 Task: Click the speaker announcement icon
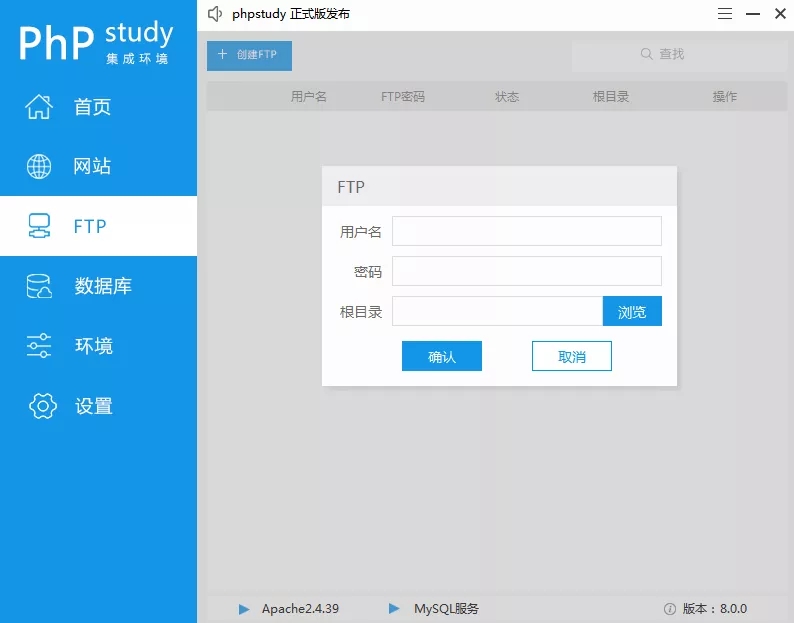point(215,14)
